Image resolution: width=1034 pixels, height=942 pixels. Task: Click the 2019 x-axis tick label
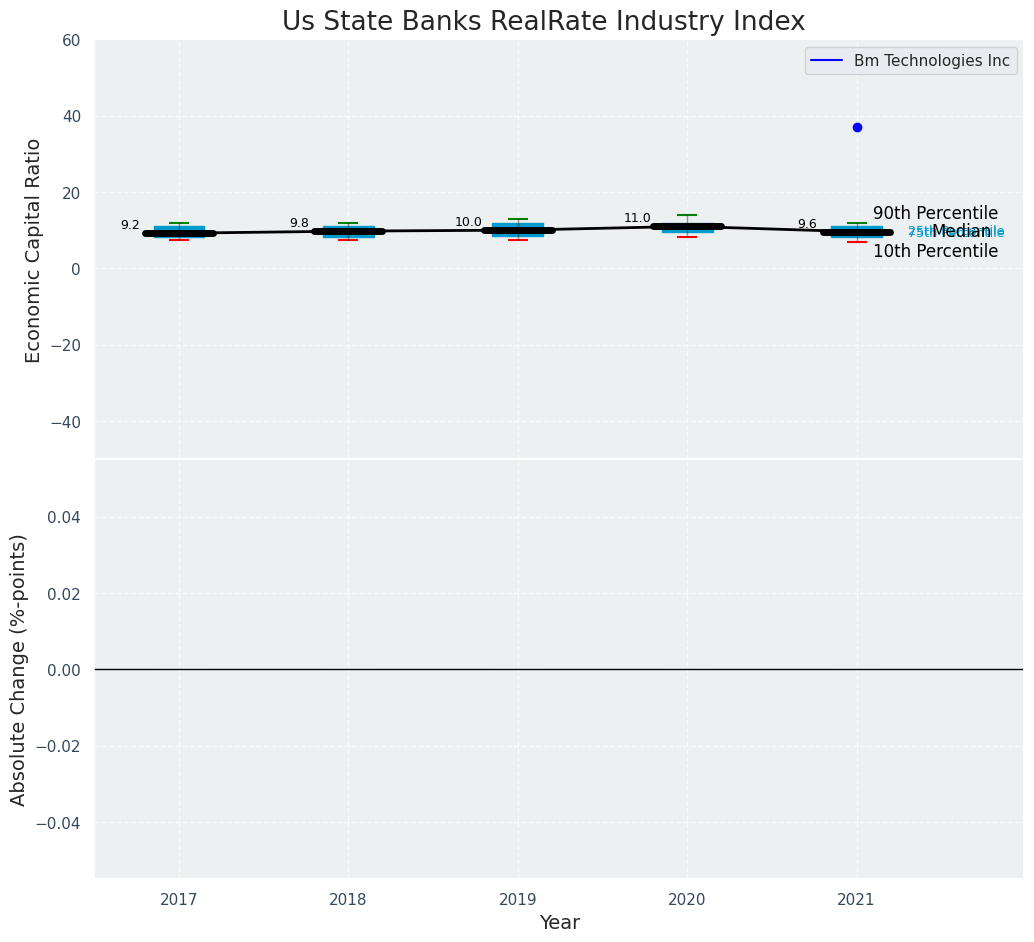click(518, 900)
